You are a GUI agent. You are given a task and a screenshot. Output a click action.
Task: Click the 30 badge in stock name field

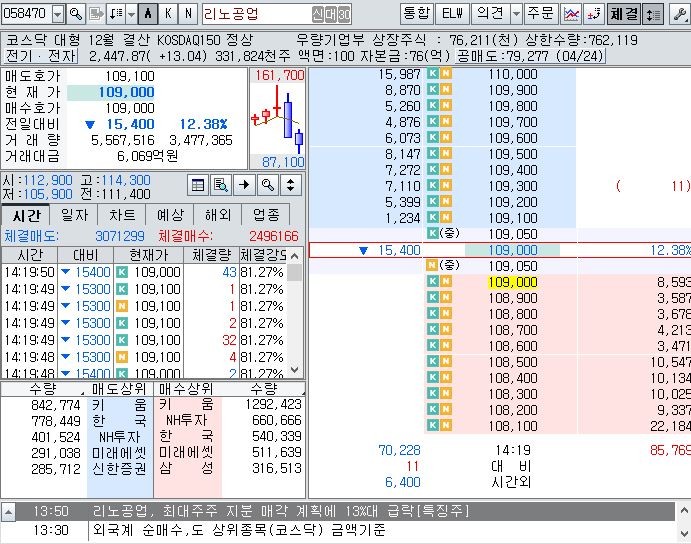(x=344, y=15)
